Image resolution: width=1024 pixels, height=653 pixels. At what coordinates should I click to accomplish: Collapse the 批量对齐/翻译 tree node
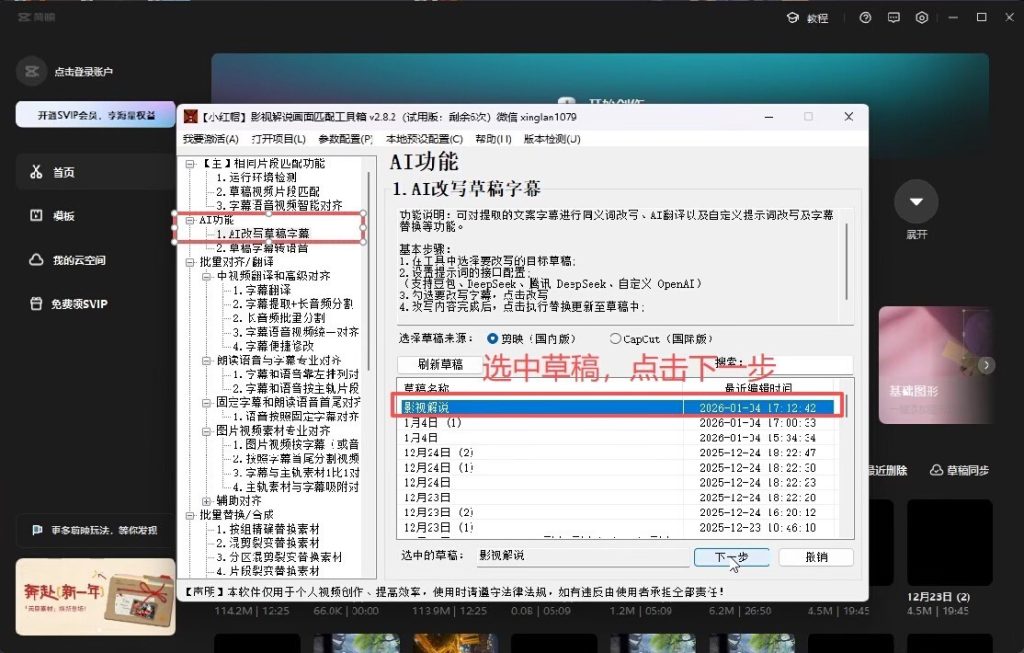(190, 263)
